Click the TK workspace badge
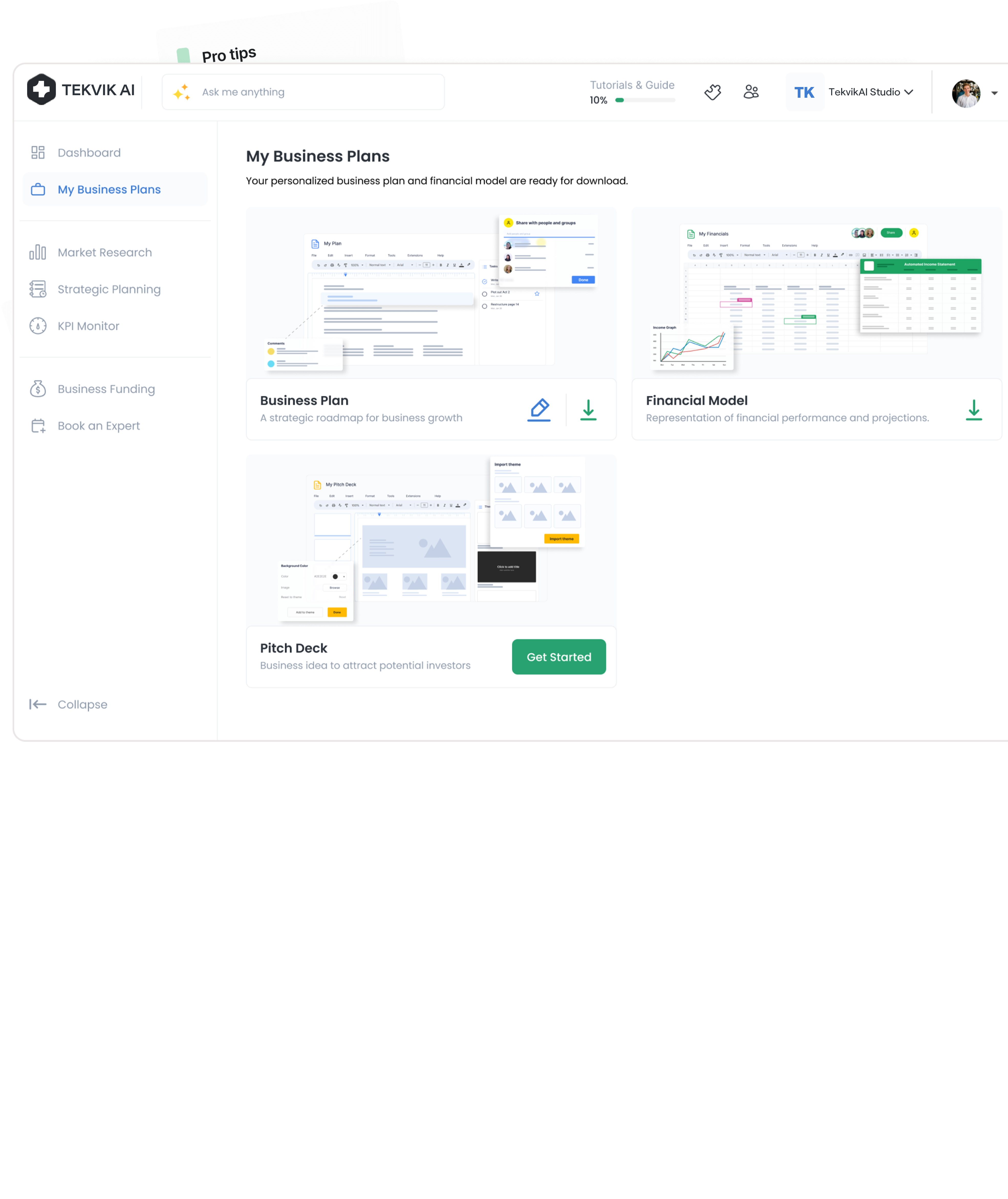Image resolution: width=1008 pixels, height=1199 pixels. click(804, 92)
